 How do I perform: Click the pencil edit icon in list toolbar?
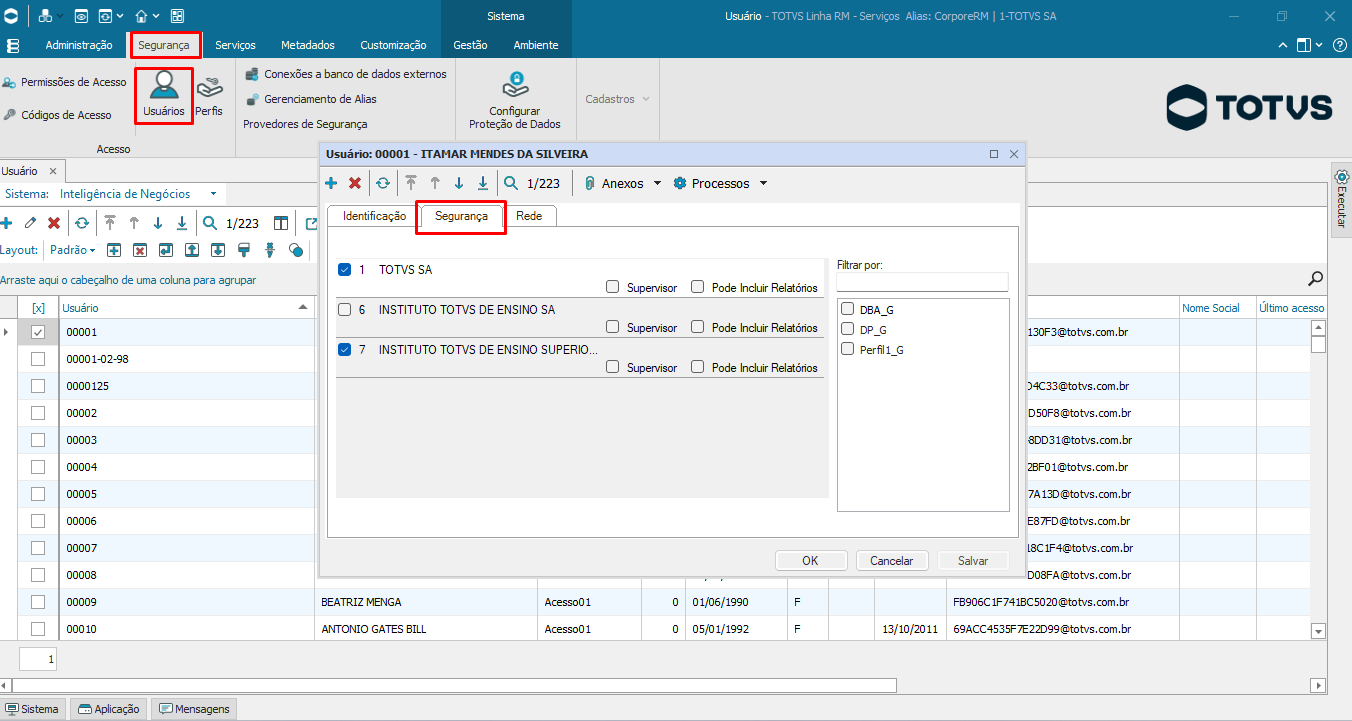click(x=30, y=223)
